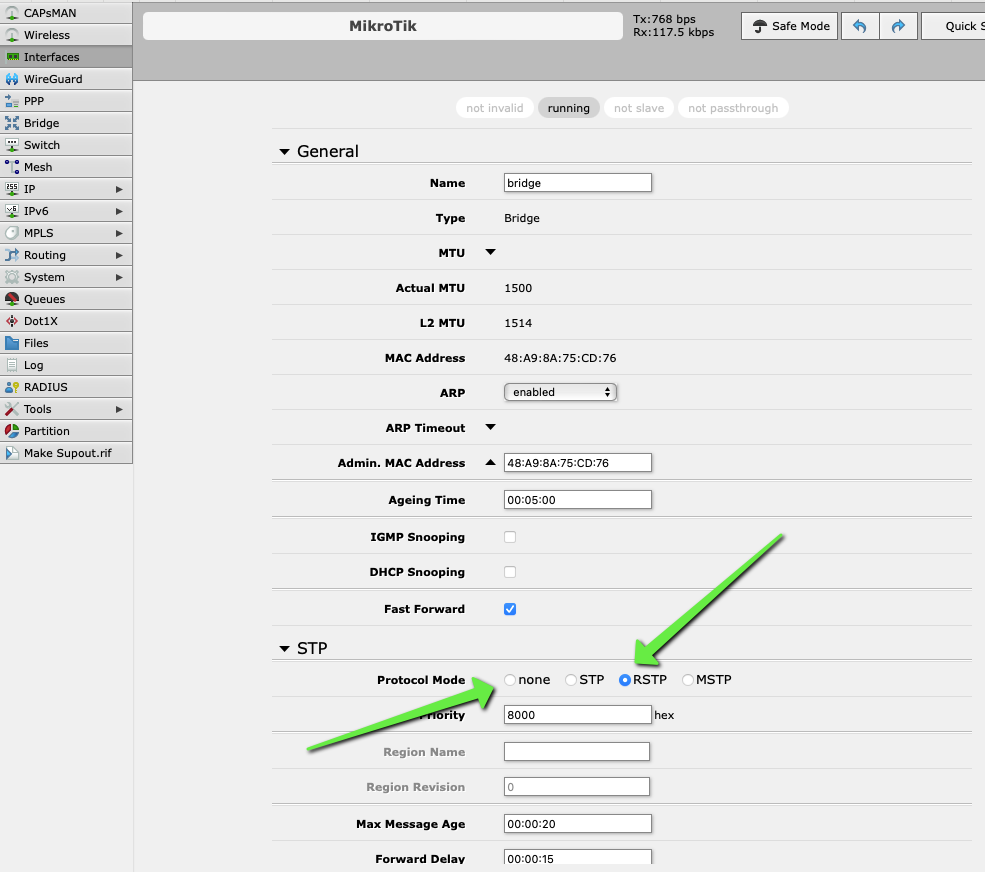
Task: Enable IGMP Snooping checkbox
Action: [x=510, y=537]
